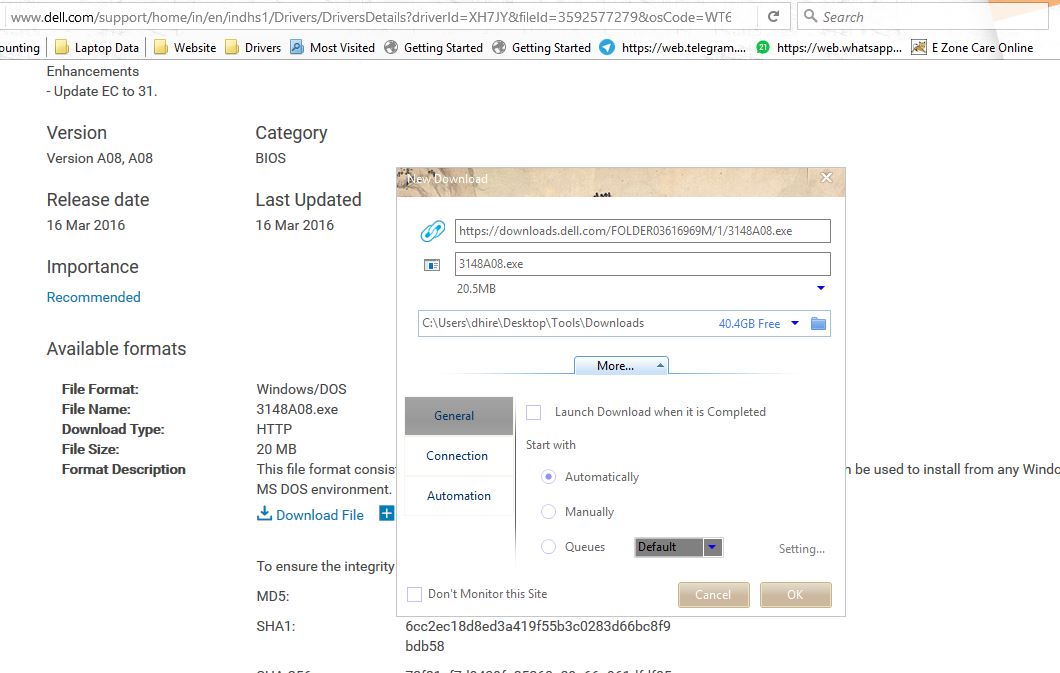1060x673 pixels.
Task: Click the 40.4GB Free text
Action: 749,324
